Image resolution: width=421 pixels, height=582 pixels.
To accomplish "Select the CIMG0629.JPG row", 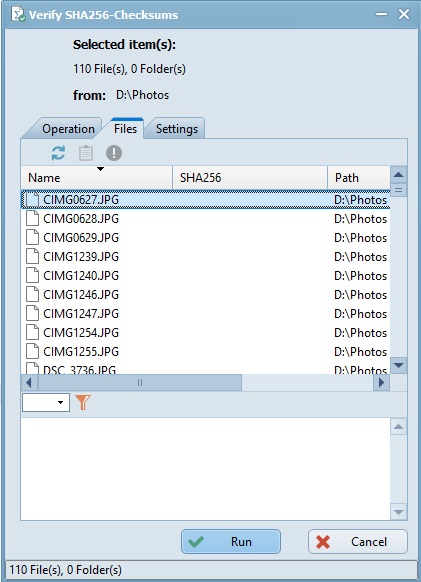I will (x=206, y=238).
